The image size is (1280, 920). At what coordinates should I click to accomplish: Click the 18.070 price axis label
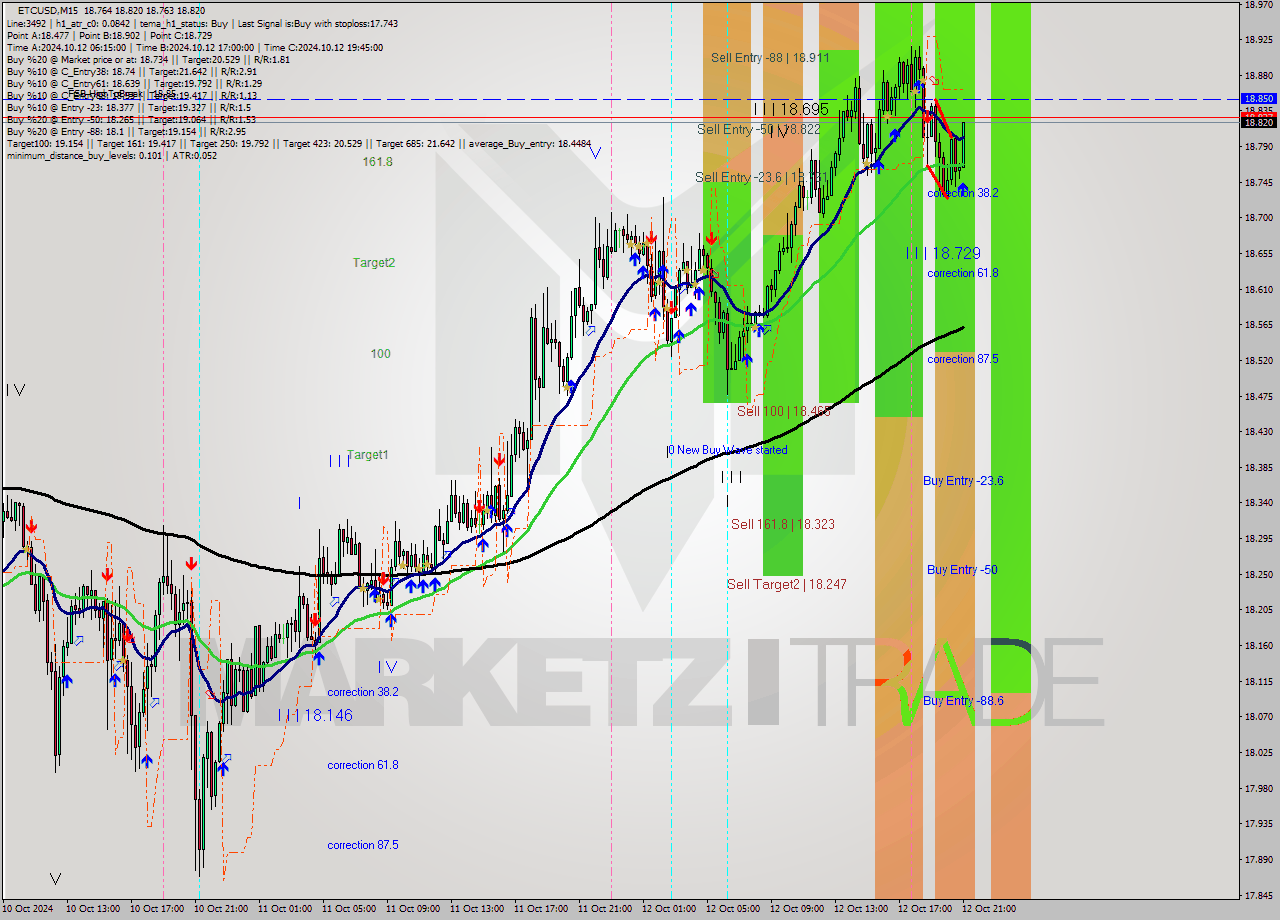point(1258,716)
